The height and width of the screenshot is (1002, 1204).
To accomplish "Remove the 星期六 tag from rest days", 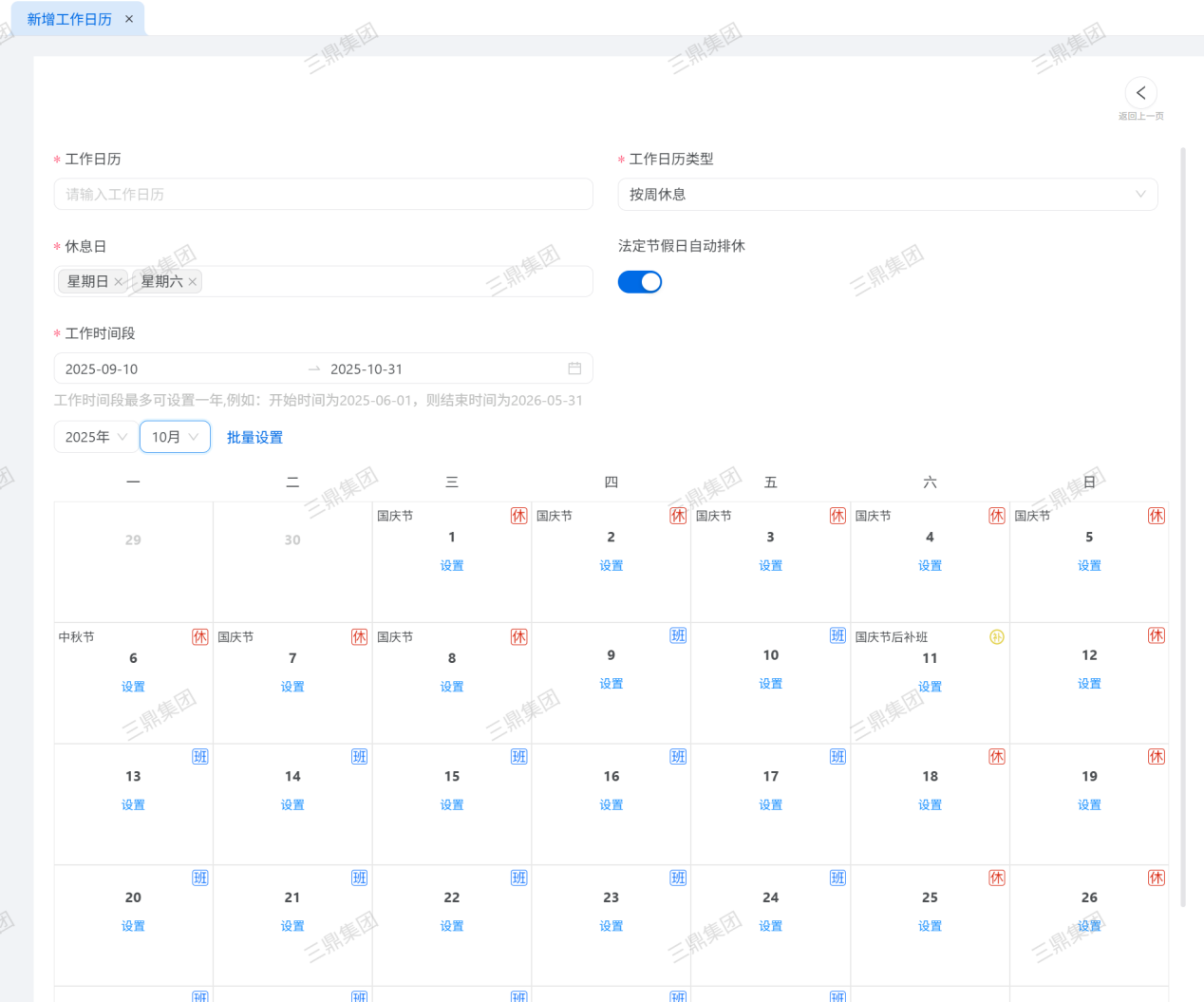I will point(193,282).
